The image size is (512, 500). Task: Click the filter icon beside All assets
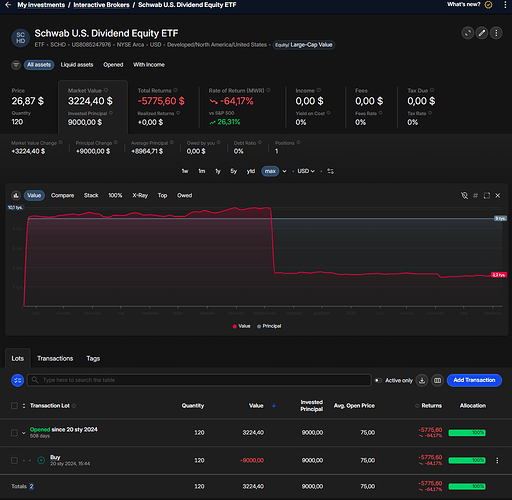(x=16, y=65)
